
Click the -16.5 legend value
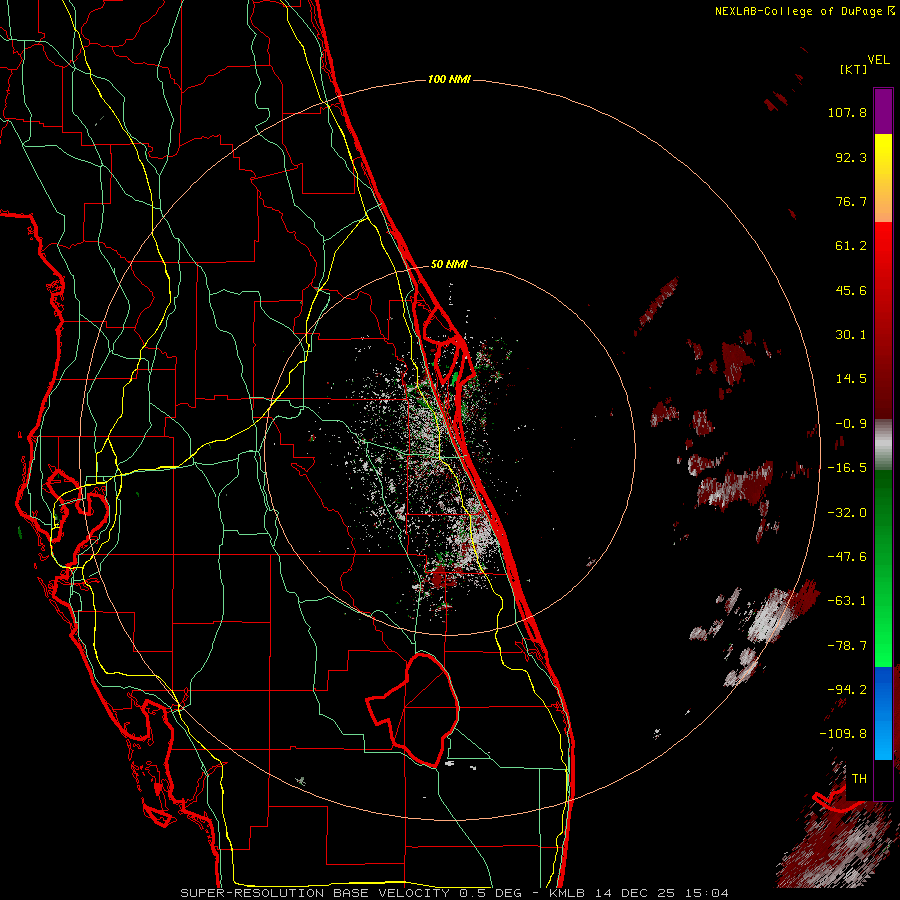(847, 468)
